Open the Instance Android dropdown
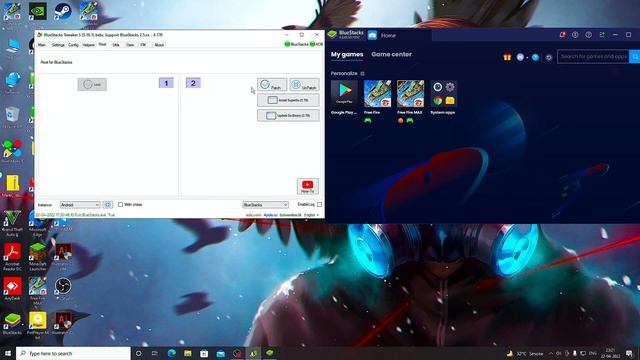This screenshot has width=640, height=360. pos(80,204)
